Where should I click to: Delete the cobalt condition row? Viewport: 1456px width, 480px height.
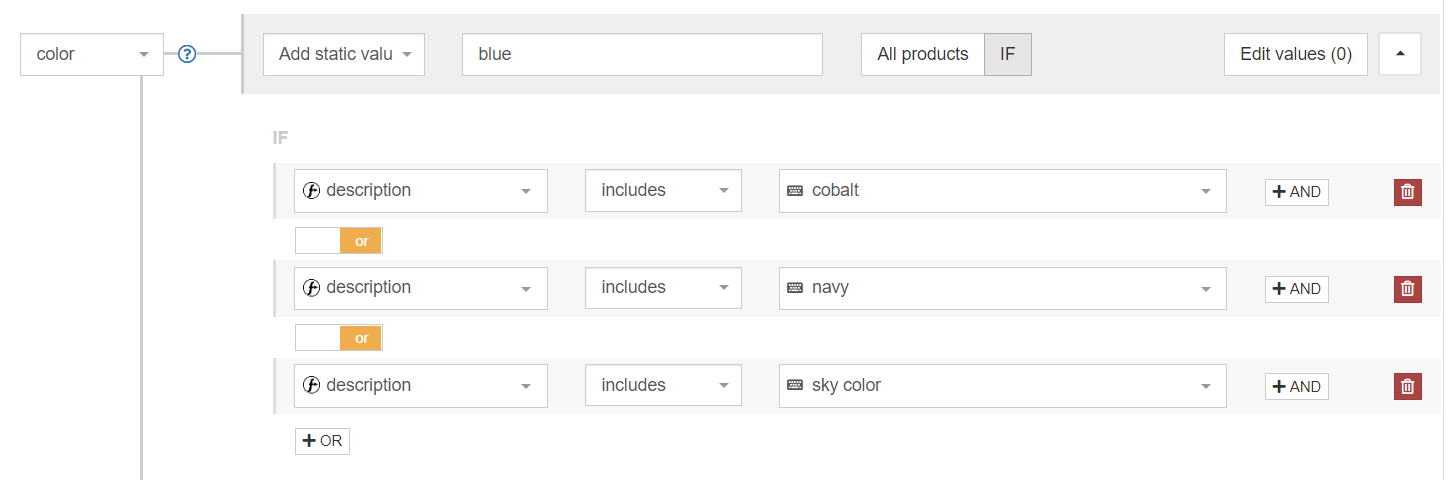point(1407,191)
